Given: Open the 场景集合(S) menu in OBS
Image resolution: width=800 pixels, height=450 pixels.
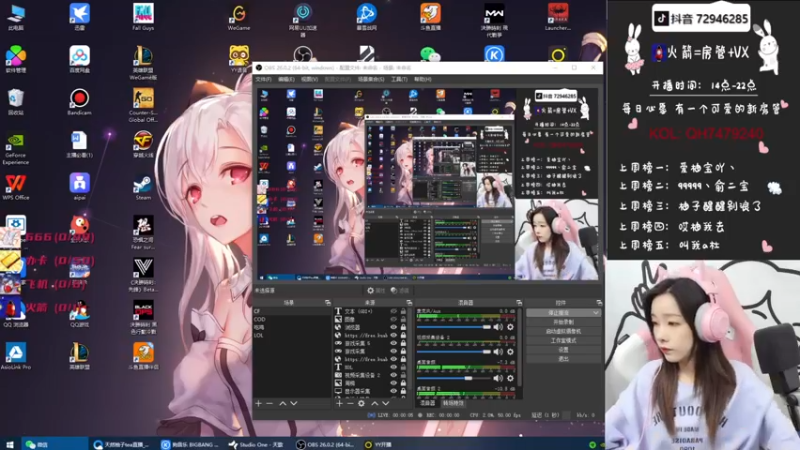Looking at the screenshot, I should (371, 80).
